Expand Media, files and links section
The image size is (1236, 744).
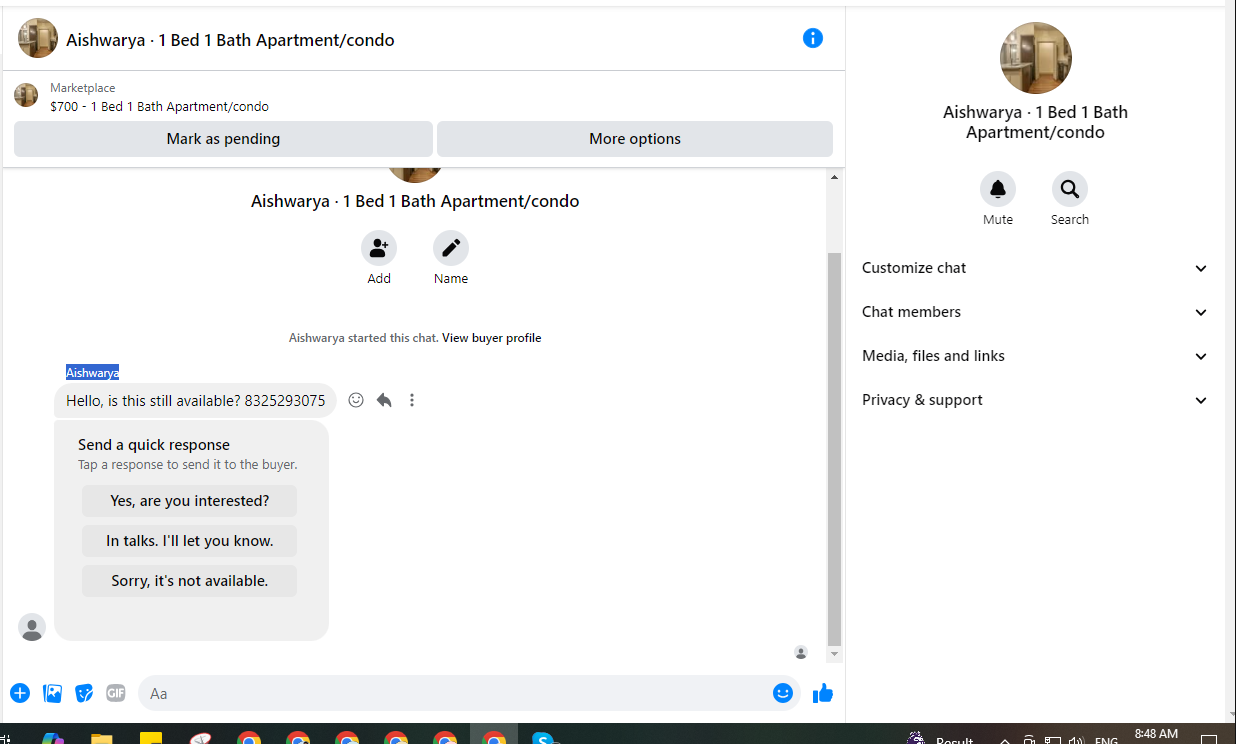point(1035,356)
